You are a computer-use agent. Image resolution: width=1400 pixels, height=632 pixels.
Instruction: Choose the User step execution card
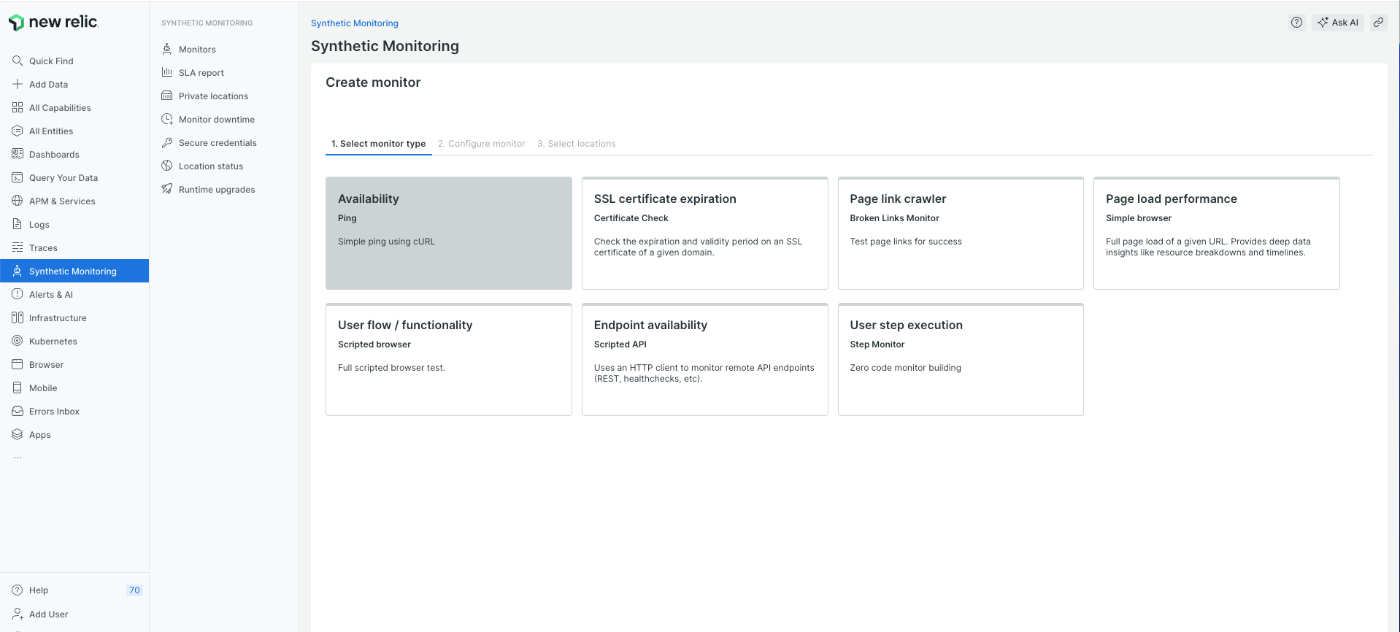coord(961,359)
